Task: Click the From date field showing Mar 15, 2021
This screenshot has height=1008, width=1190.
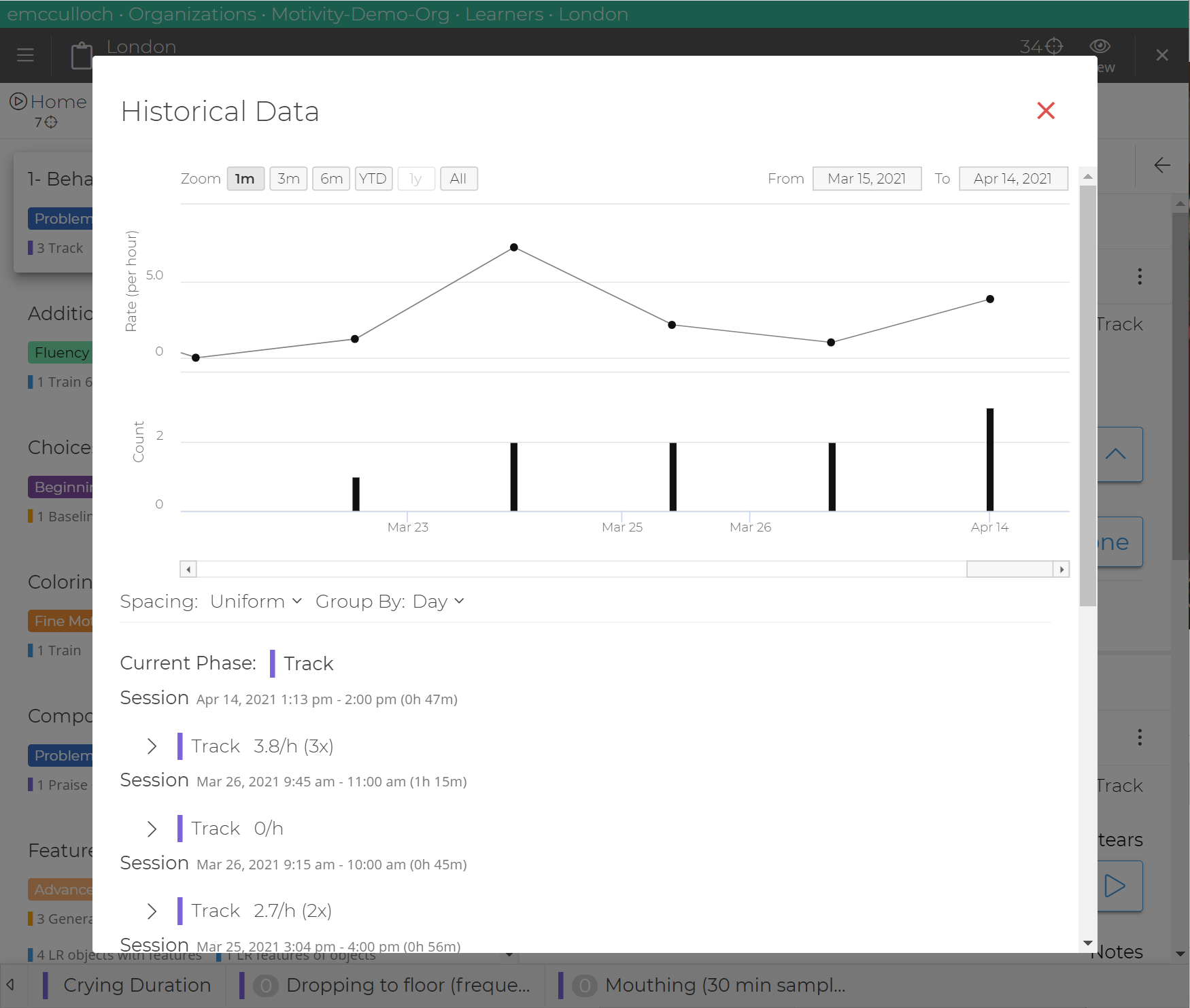Action: click(867, 178)
